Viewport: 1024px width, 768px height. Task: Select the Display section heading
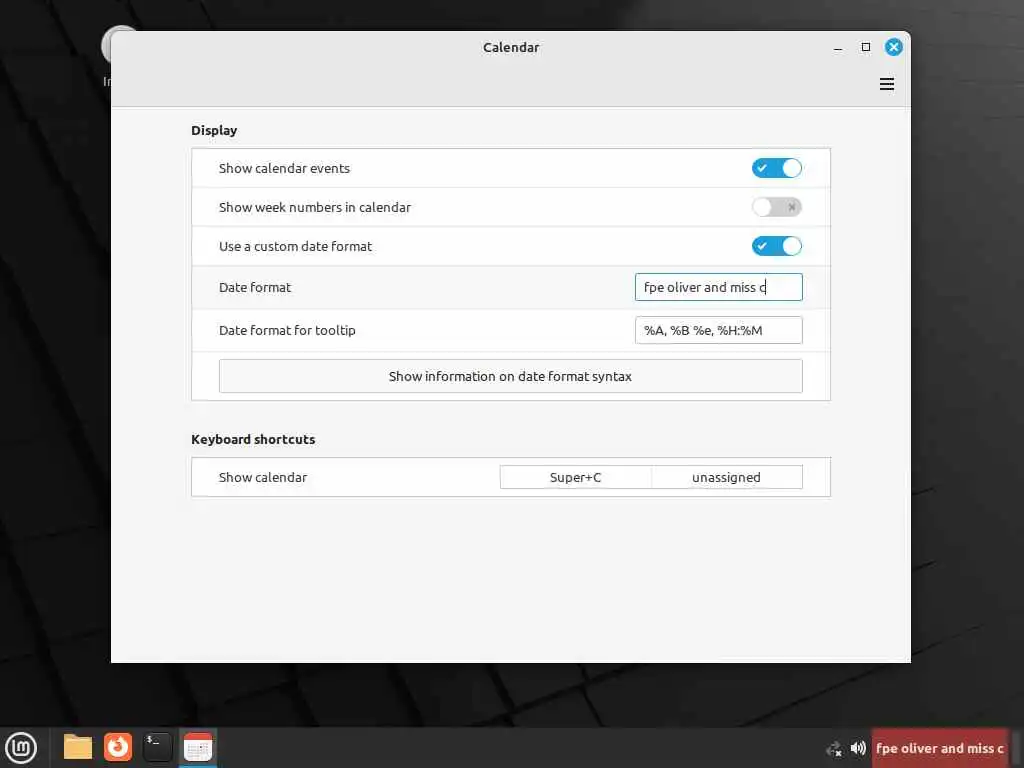(214, 131)
